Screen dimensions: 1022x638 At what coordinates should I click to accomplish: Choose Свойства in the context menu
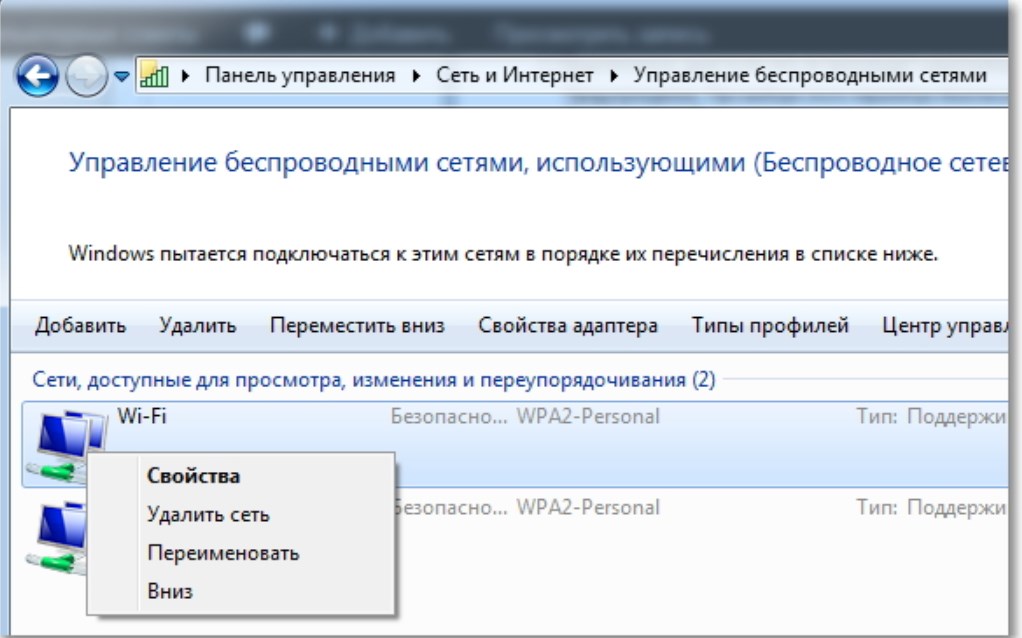point(194,476)
